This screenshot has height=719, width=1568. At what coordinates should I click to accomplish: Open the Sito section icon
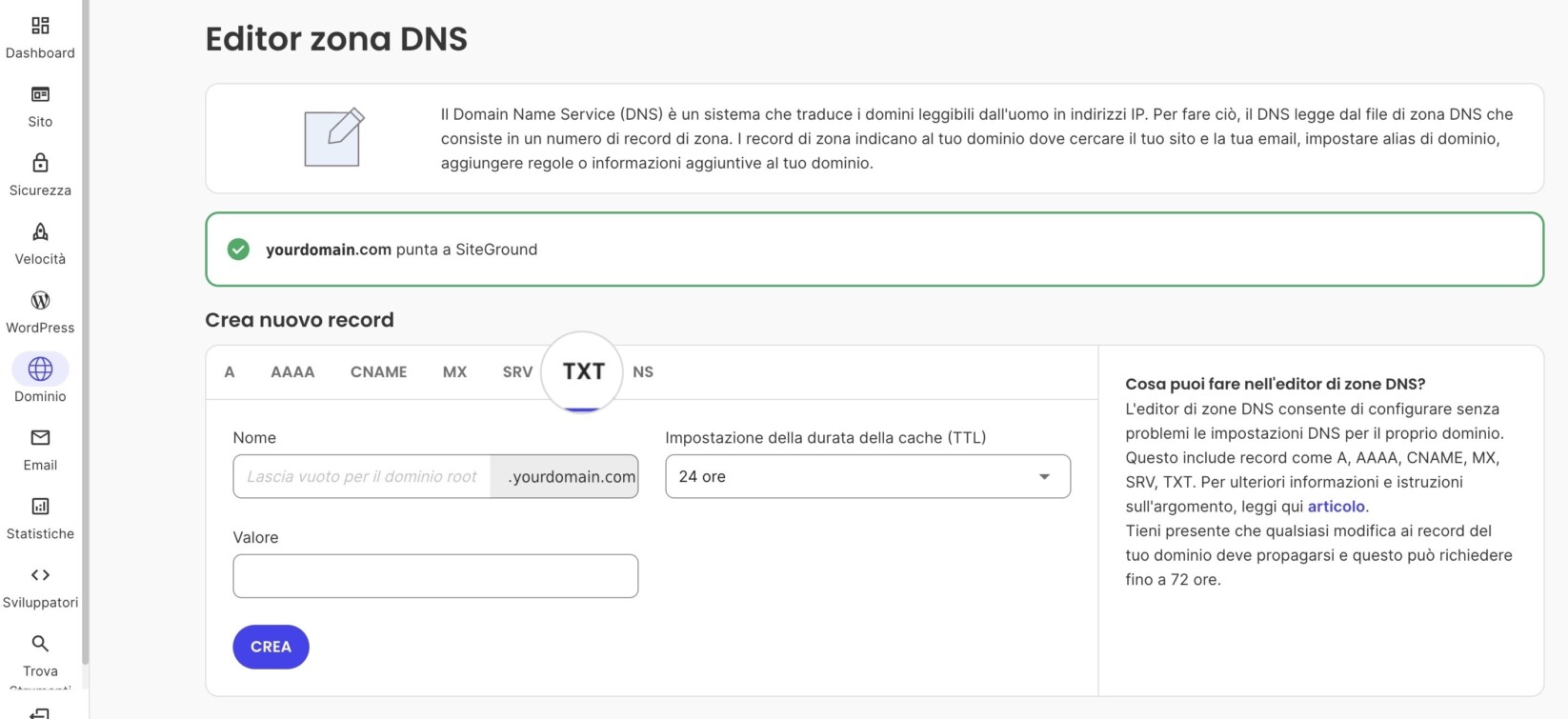(40, 94)
